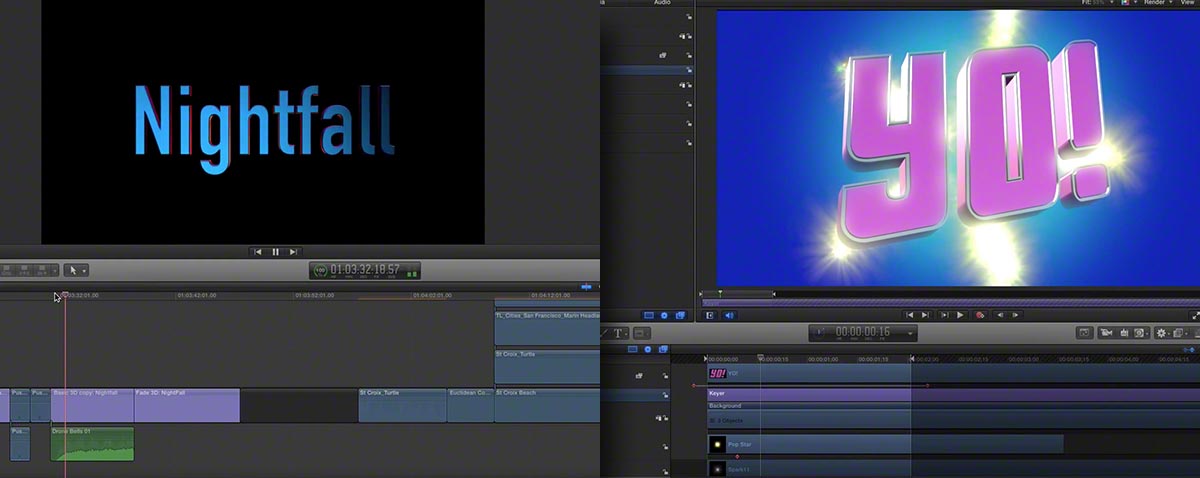The image size is (1200, 478).
Task: Select the 'Fade 3D: NightFall' title clip
Action: [x=187, y=405]
